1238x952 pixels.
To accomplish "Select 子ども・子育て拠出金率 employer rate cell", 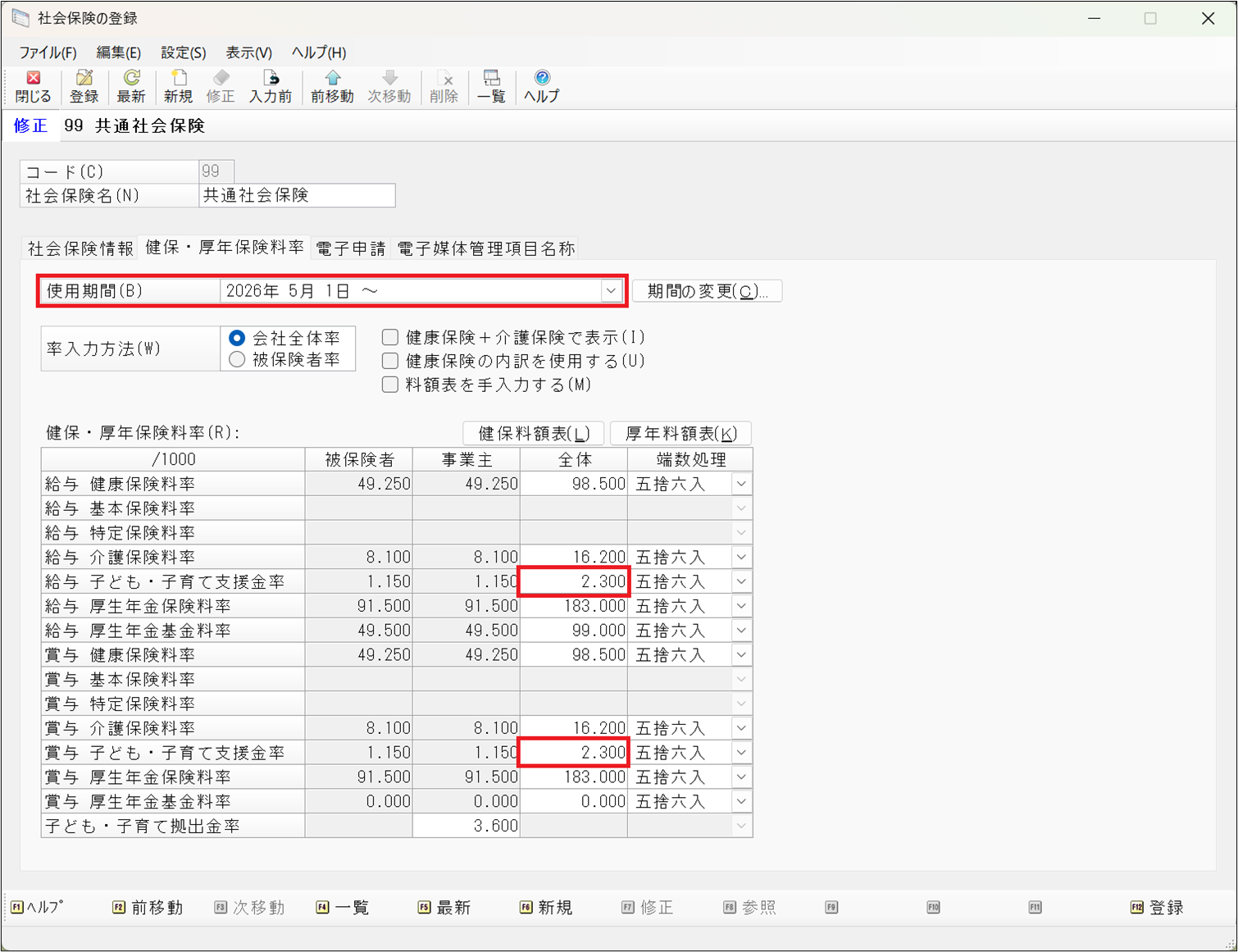I will tap(467, 826).
